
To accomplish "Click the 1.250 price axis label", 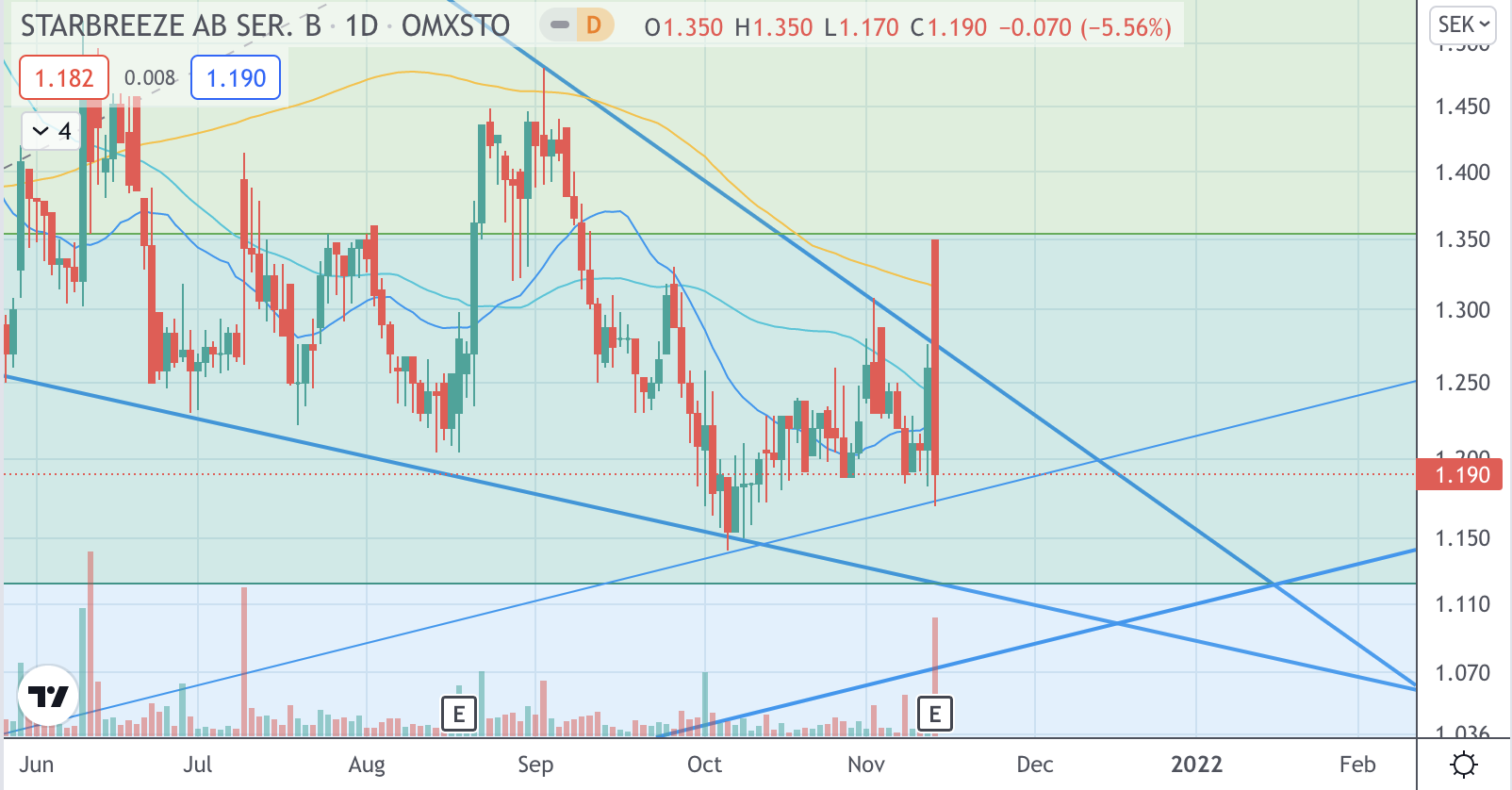I will click(x=1462, y=383).
